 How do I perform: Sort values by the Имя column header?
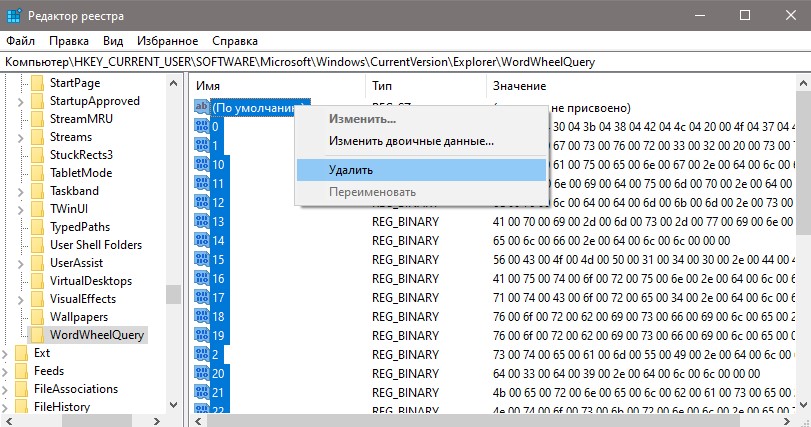point(277,86)
